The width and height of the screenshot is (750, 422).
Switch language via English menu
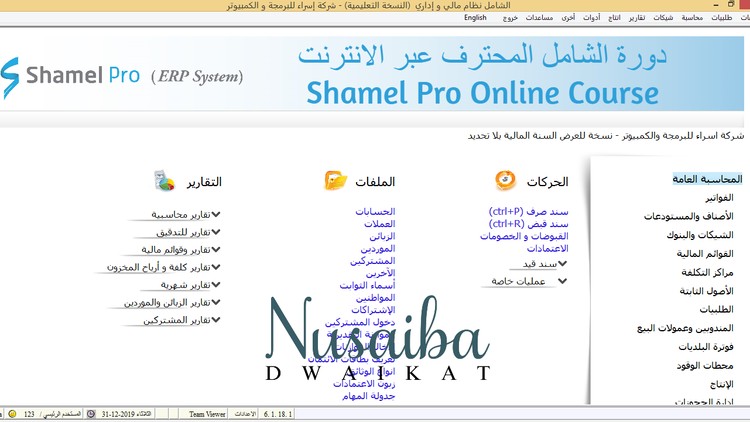(475, 18)
